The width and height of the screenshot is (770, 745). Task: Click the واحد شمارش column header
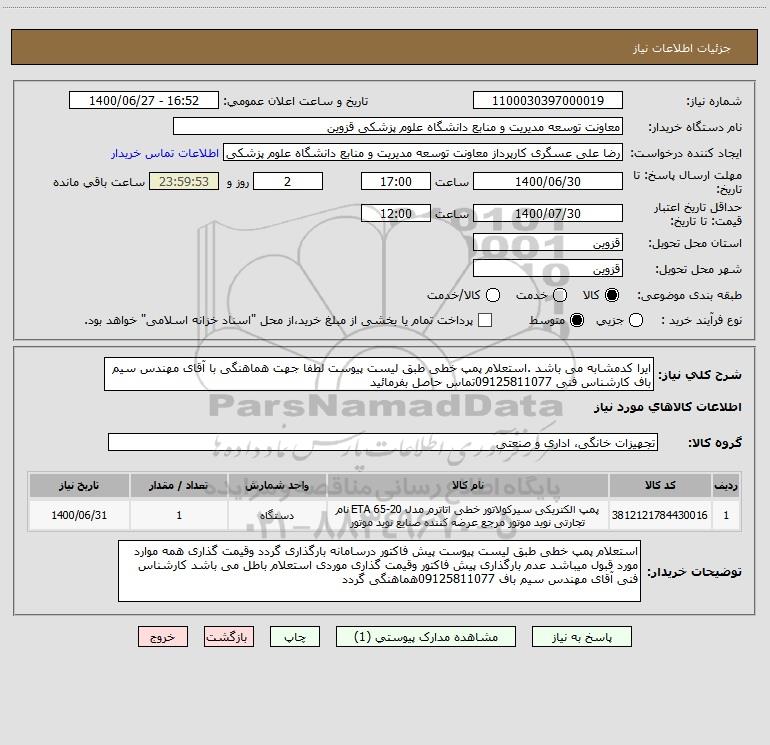pyautogui.click(x=277, y=485)
